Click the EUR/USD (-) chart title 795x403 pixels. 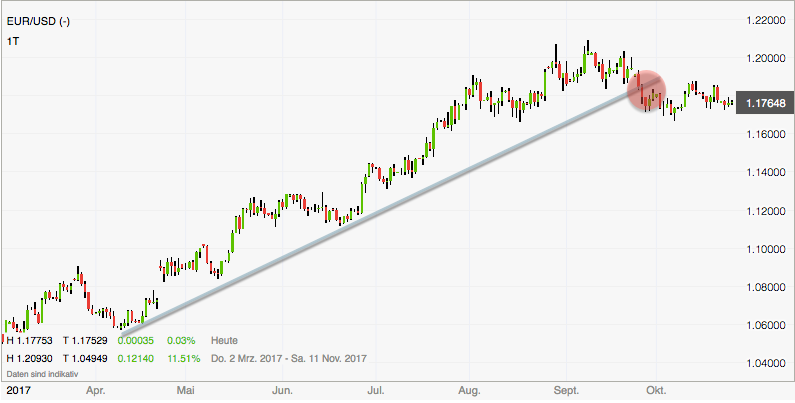tap(38, 22)
